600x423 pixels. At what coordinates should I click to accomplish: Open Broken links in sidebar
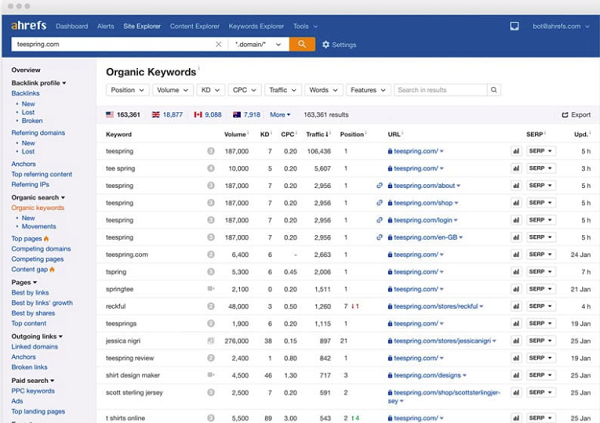point(29,367)
